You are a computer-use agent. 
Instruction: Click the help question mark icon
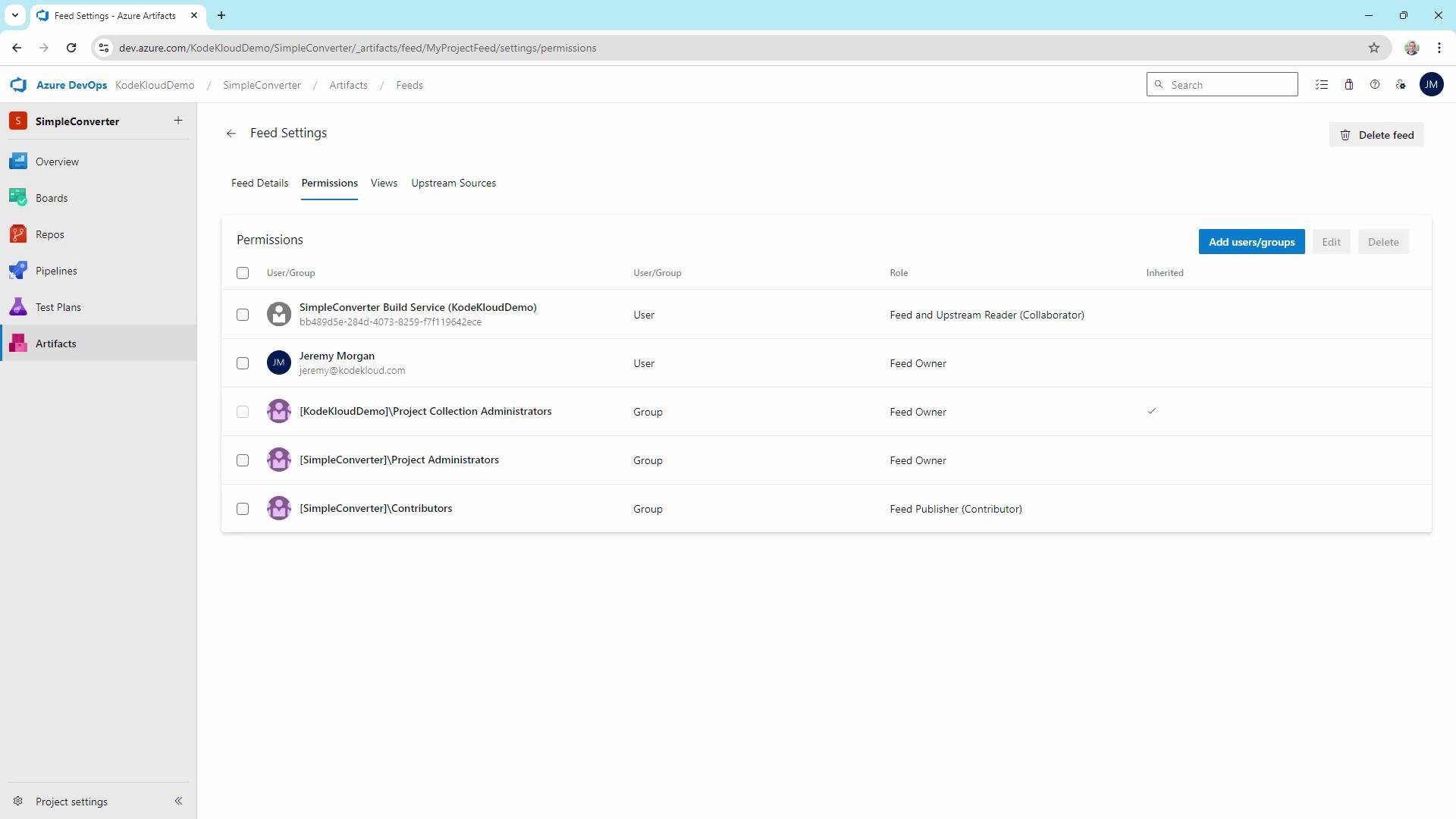tap(1374, 85)
